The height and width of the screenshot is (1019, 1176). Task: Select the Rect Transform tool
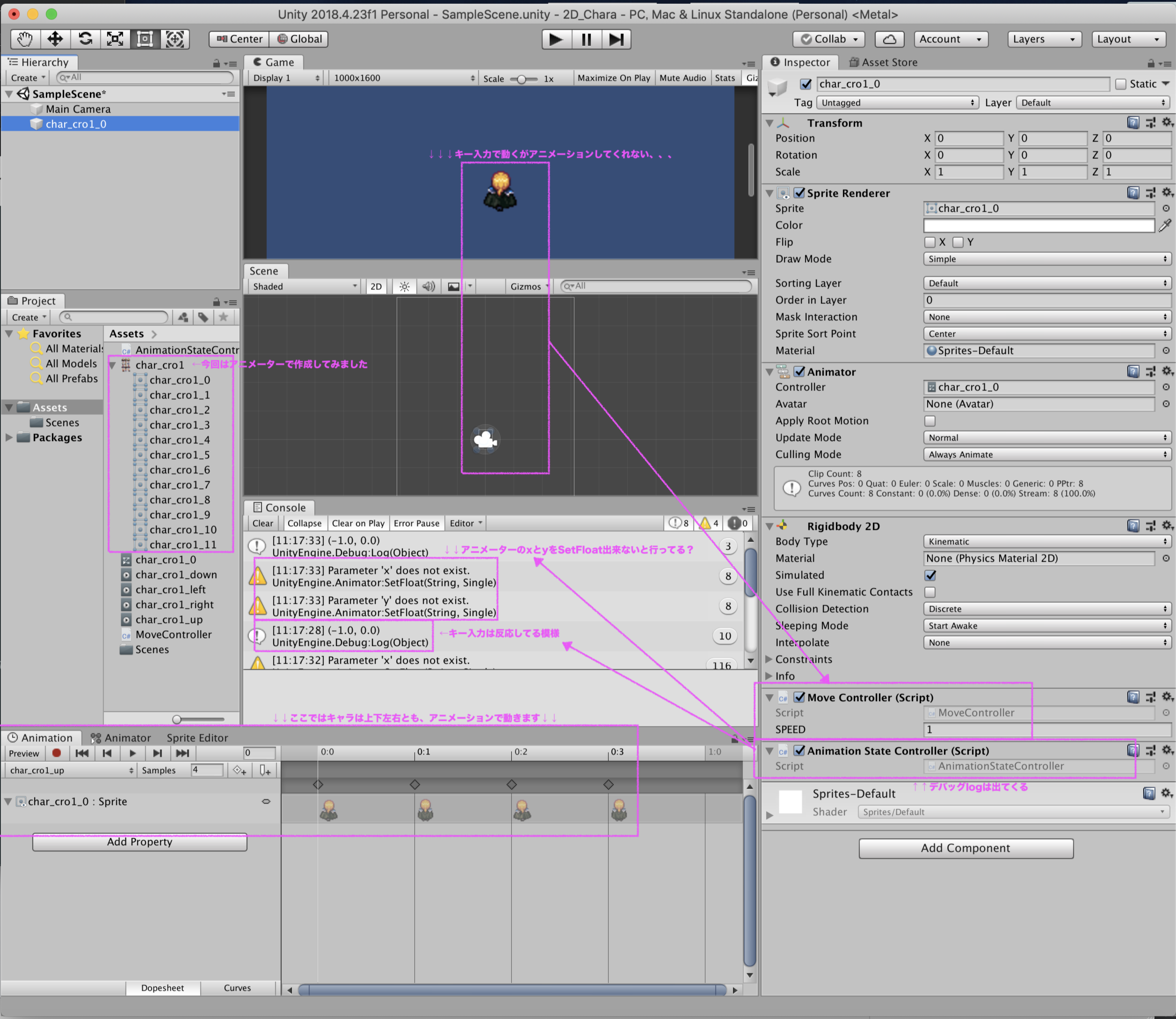[x=145, y=39]
